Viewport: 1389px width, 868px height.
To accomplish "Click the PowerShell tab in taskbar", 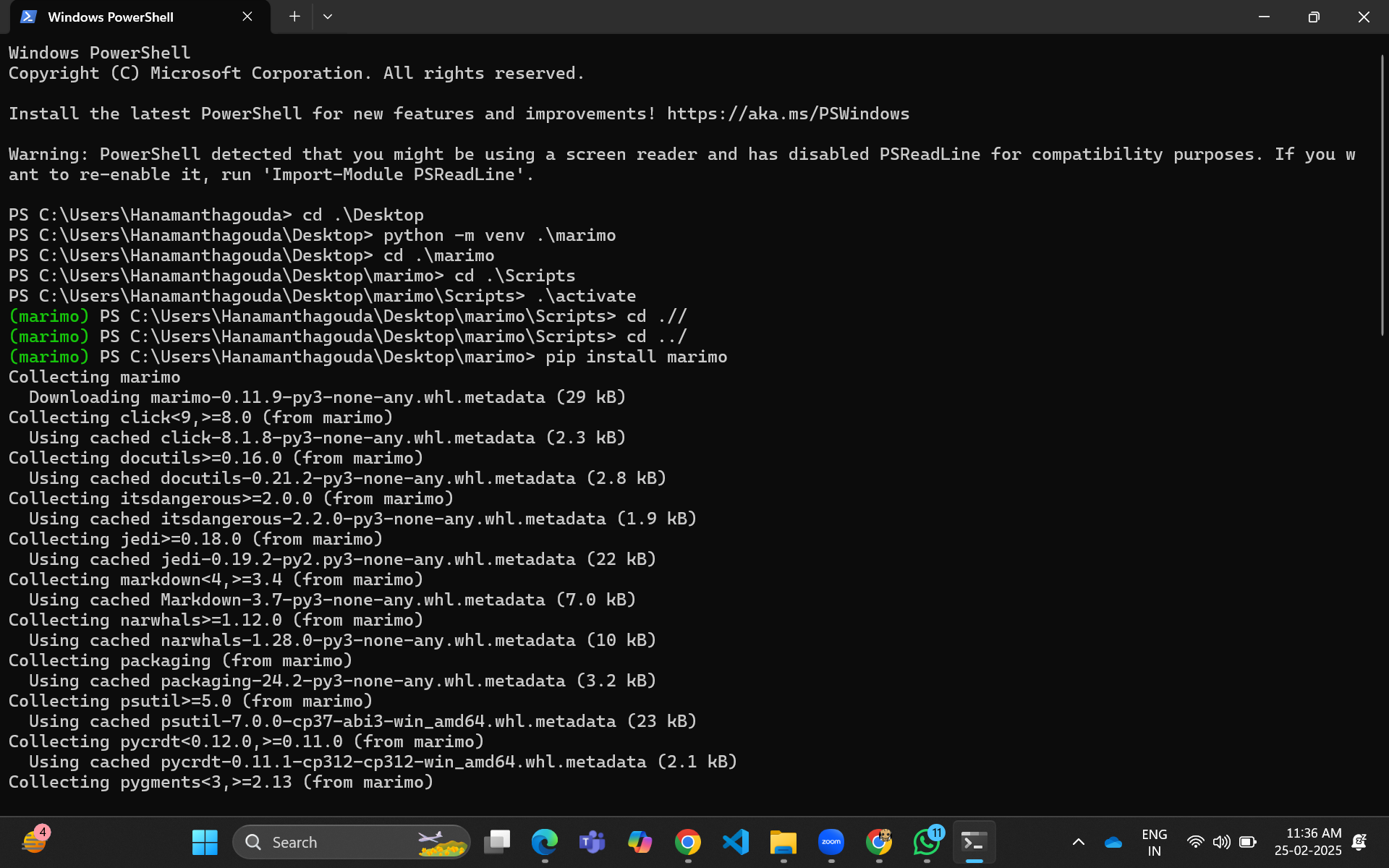I will pos(974,841).
